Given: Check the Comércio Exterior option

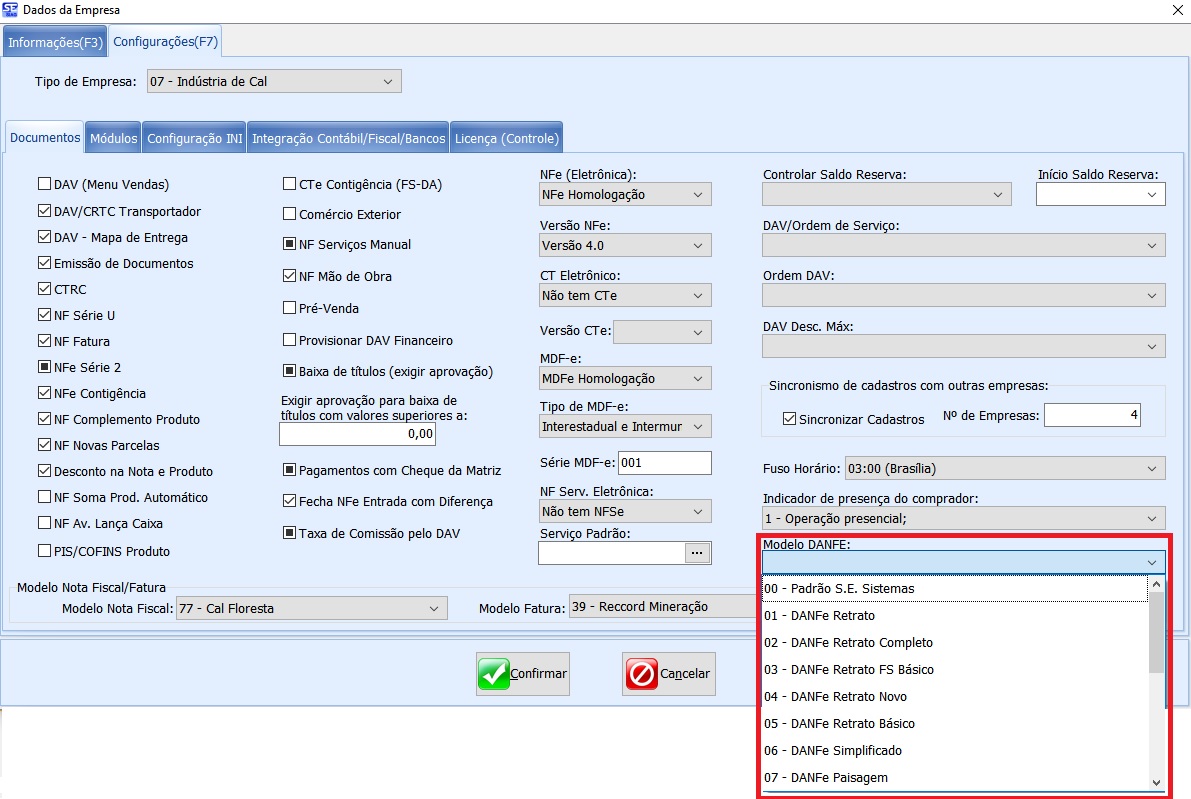Looking at the screenshot, I should coord(290,214).
